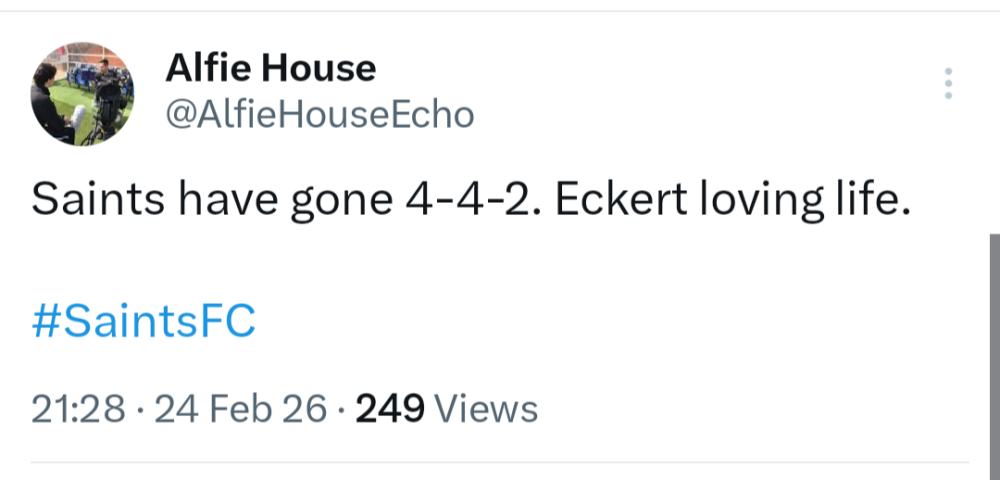Image resolution: width=1000 pixels, height=480 pixels.
Task: Click the 21:28 timestamp
Action: (x=78, y=408)
